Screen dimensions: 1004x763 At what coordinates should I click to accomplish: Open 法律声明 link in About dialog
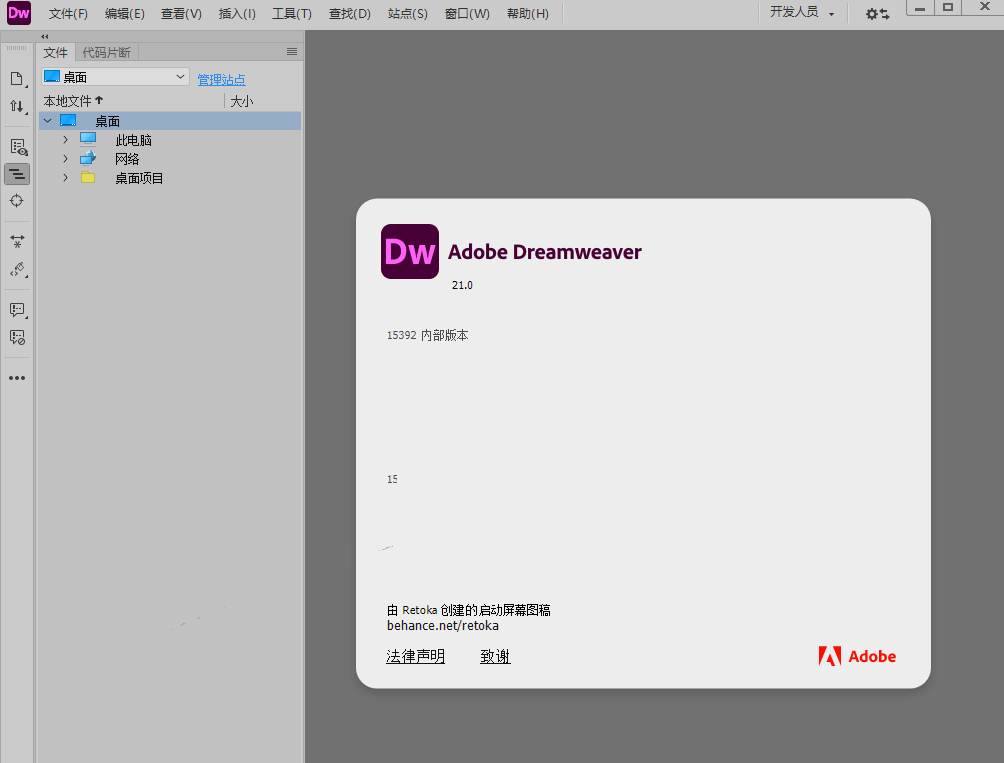416,656
